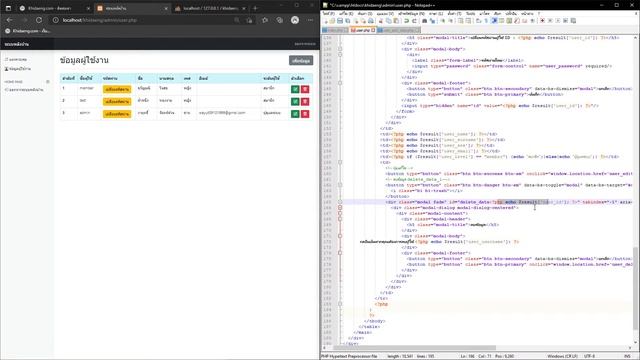Click the Cut icon in Notepad++ toolbar

pos(381,20)
